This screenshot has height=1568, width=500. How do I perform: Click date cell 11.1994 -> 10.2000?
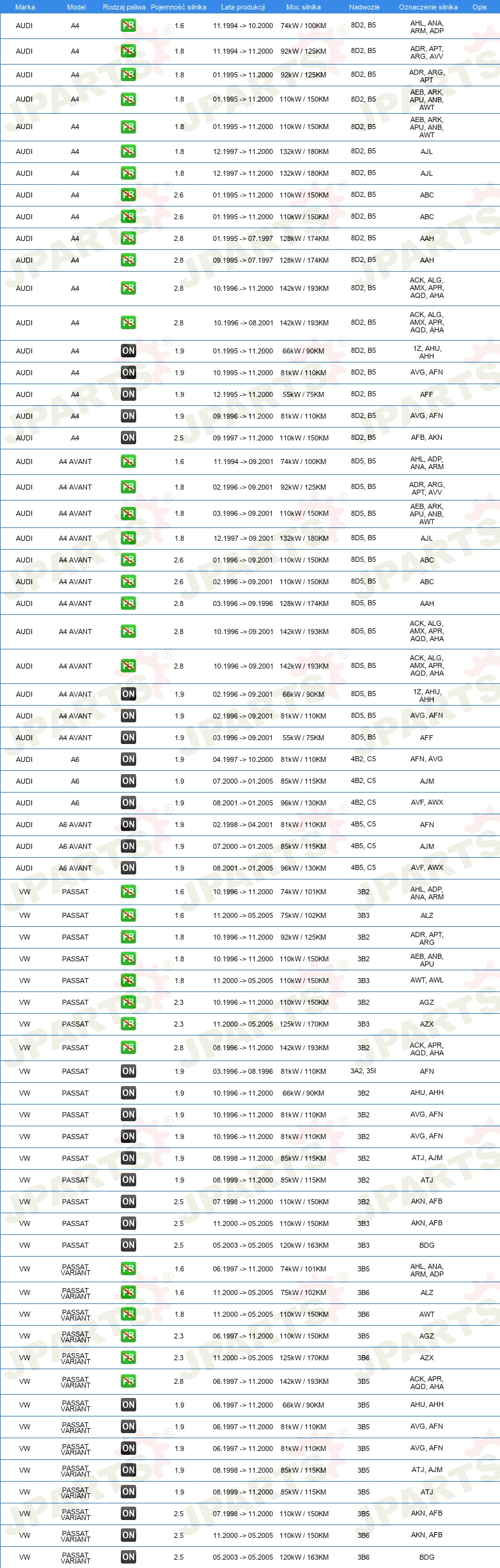(243, 26)
